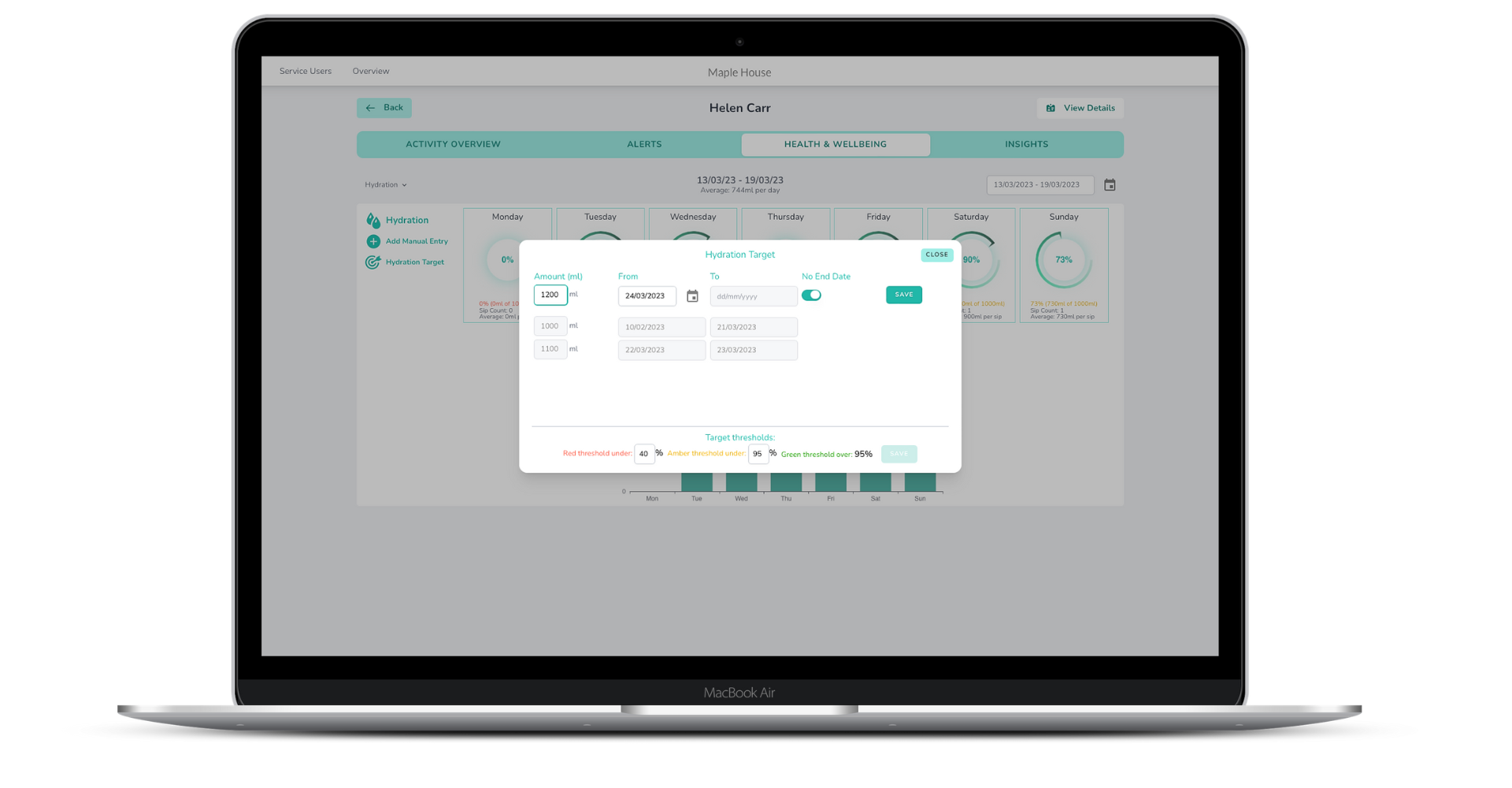Open the Overview menu item

point(371,71)
